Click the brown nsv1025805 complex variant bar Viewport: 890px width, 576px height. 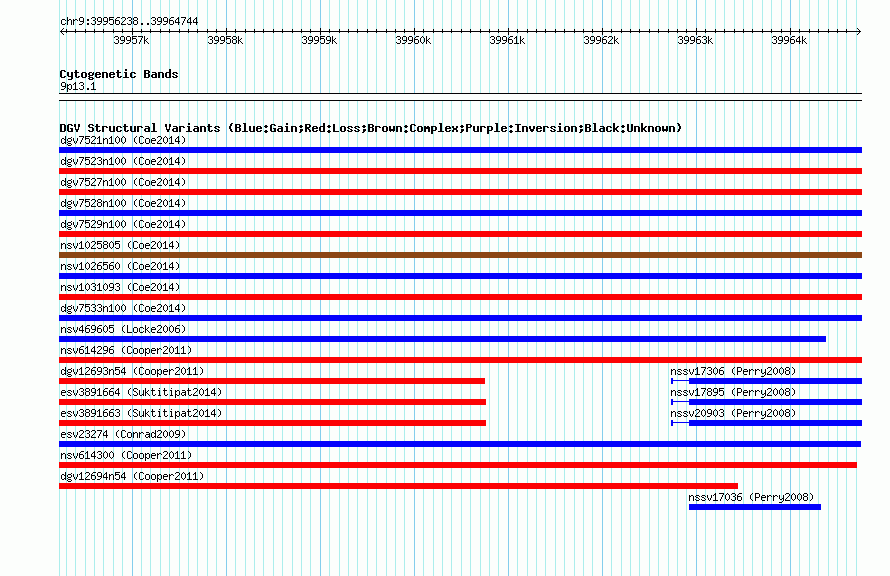coord(460,255)
